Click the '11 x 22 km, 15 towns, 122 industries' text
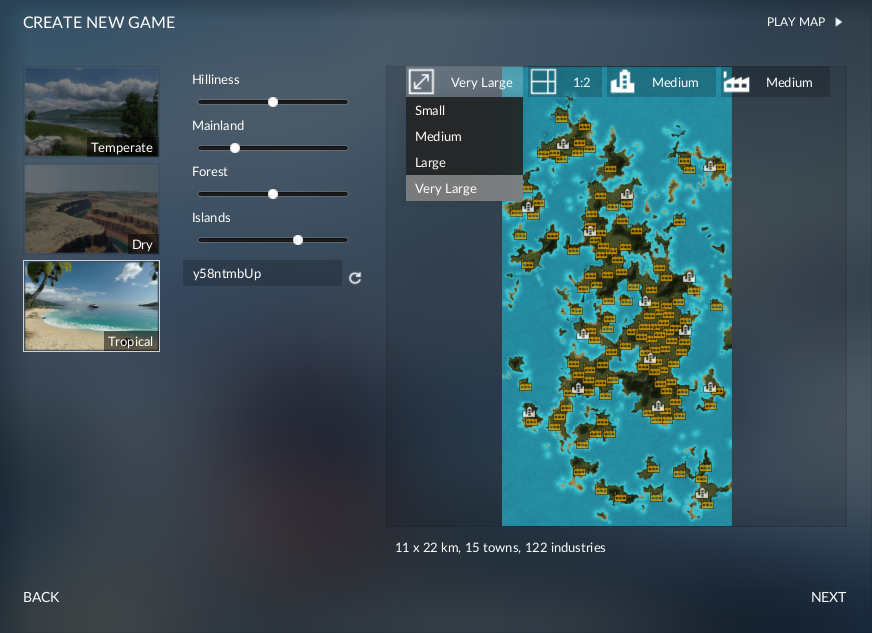Screen dimensions: 872x633 (500, 547)
